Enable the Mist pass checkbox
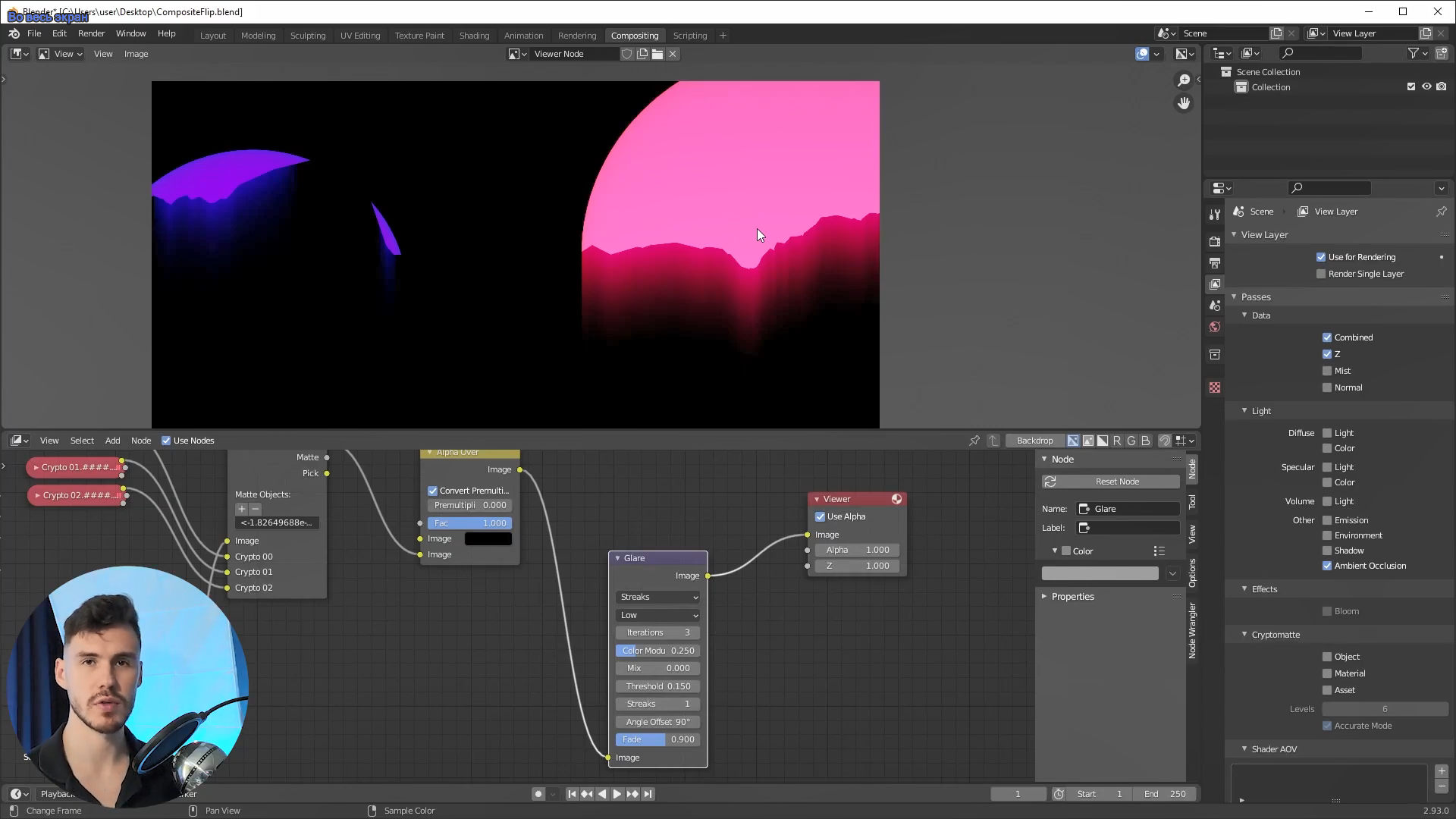Viewport: 1456px width, 819px height. (1327, 371)
